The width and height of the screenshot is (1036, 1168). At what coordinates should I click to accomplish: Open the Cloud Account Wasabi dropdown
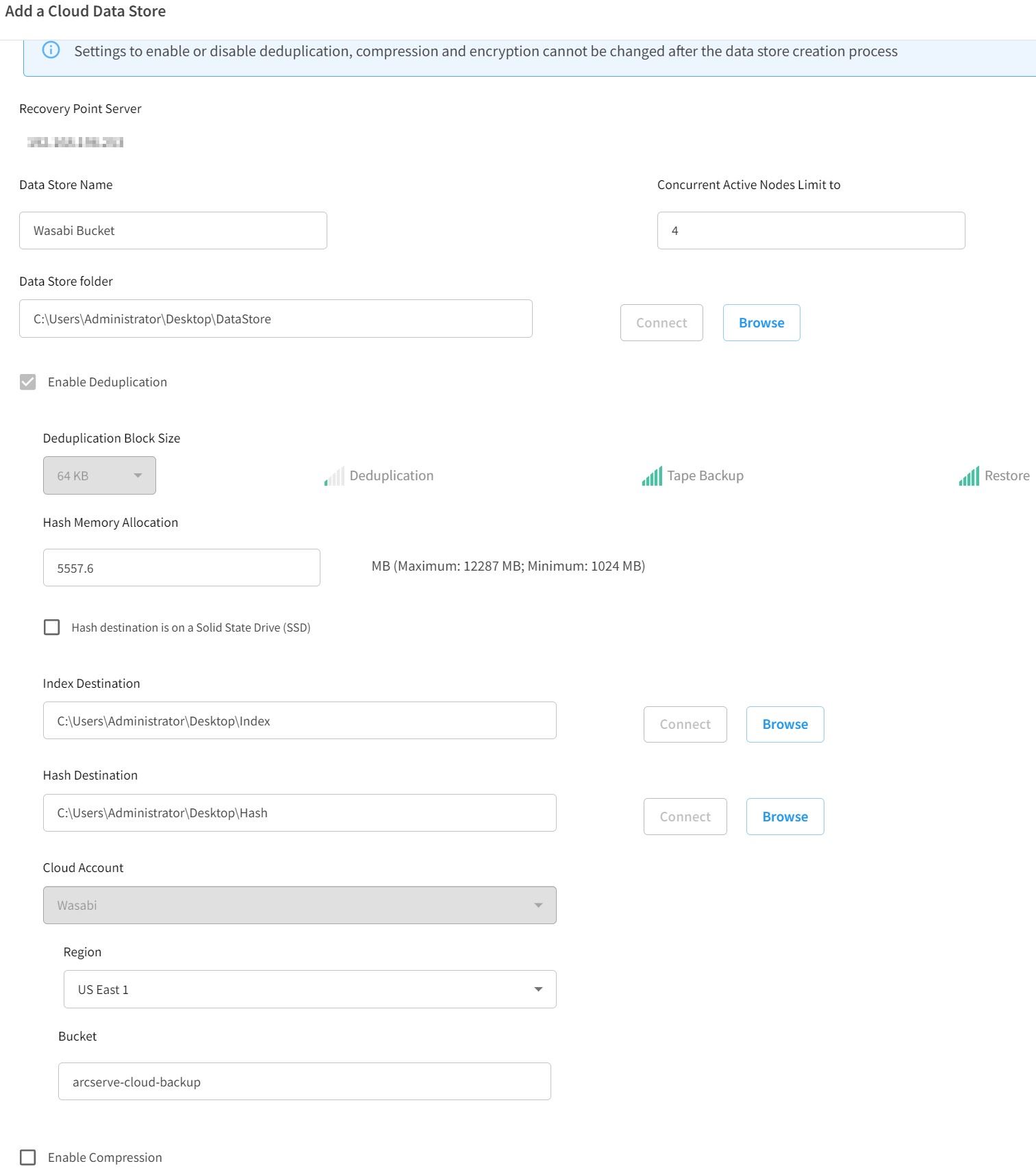(x=299, y=905)
